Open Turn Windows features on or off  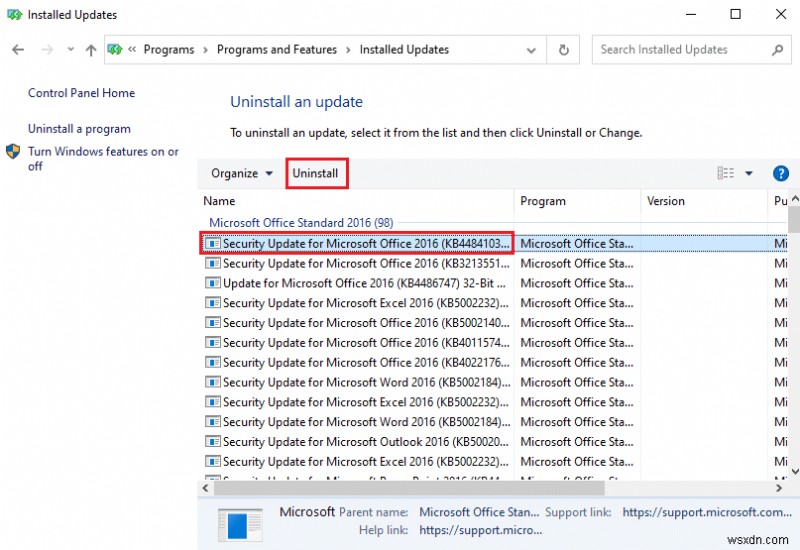tap(103, 159)
